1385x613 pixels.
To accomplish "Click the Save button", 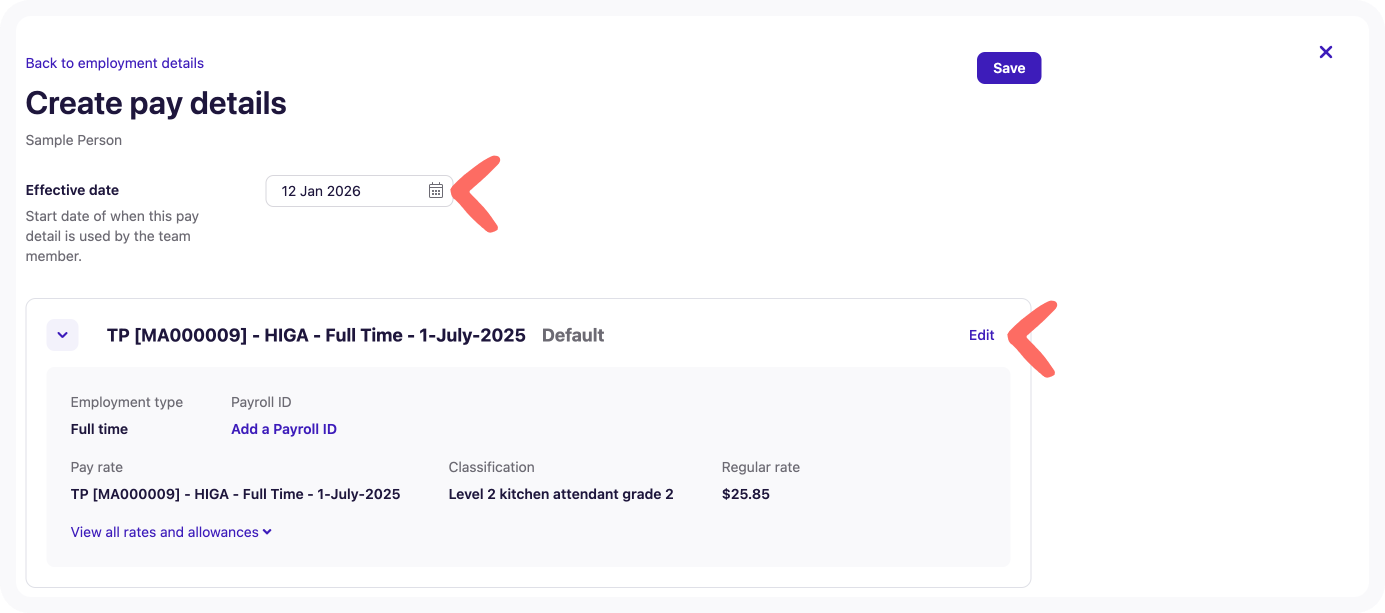I will [x=1008, y=68].
